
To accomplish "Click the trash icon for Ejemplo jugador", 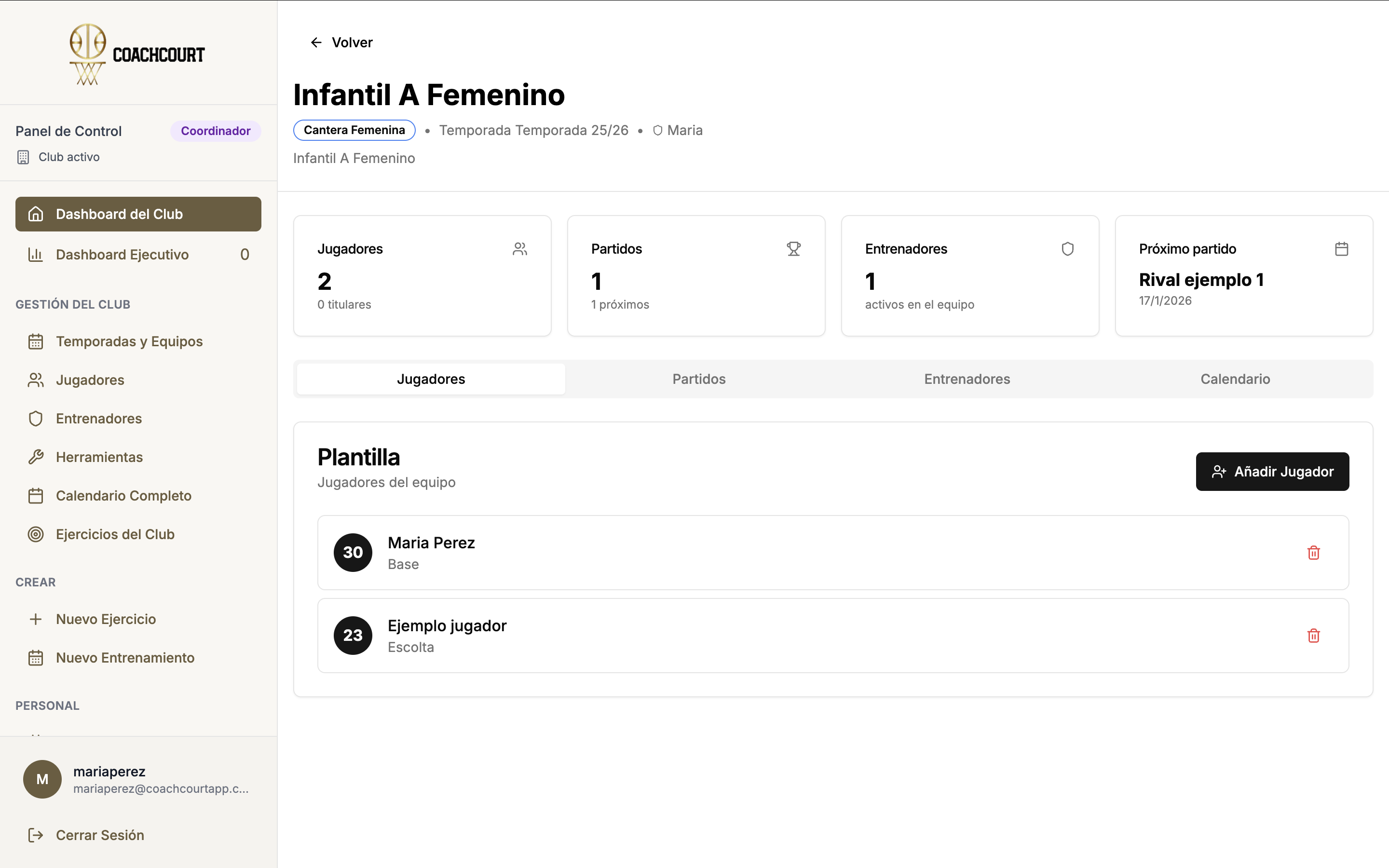I will (x=1313, y=636).
